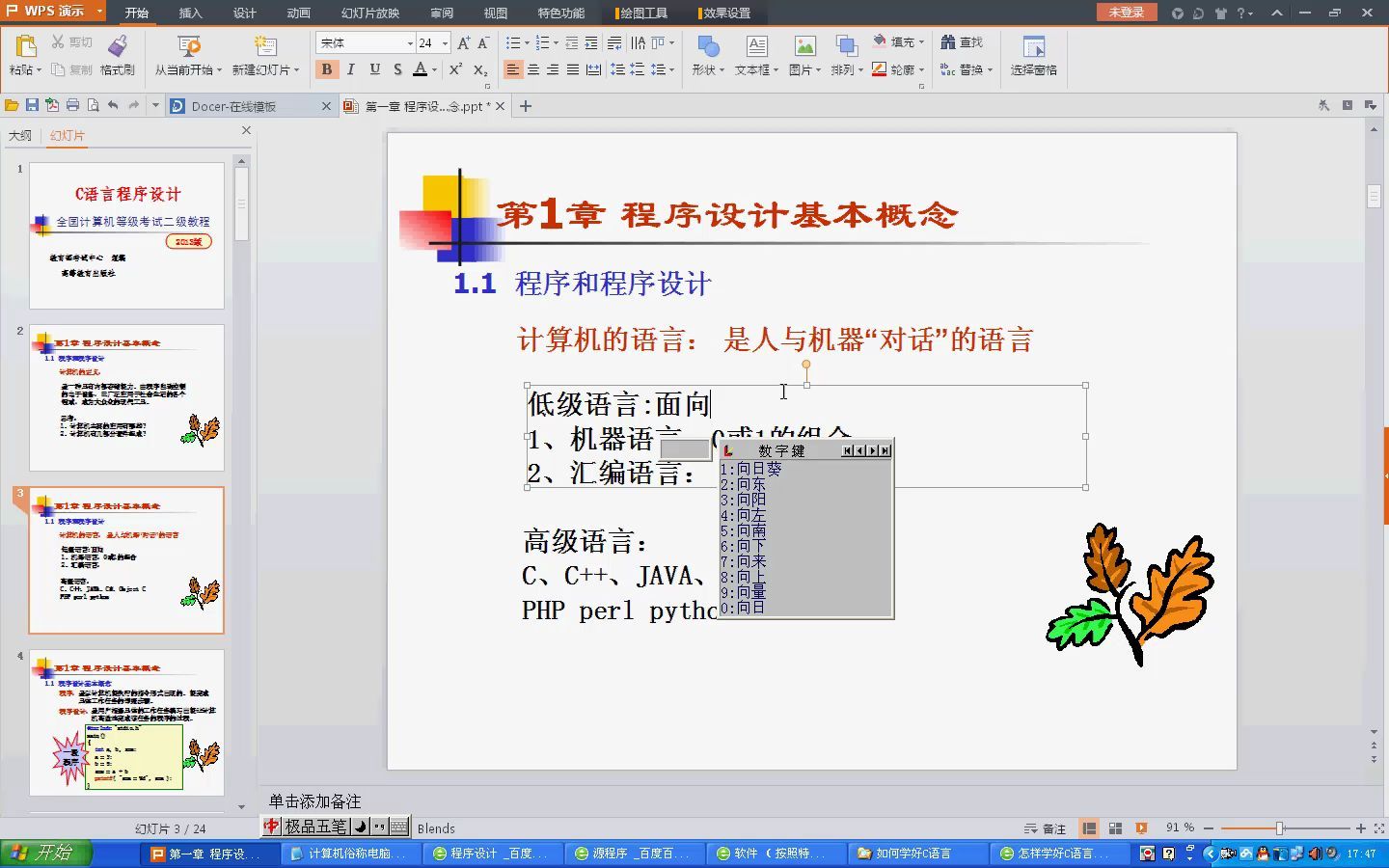
Task: Expand bullet list style dropdown
Action: click(x=527, y=43)
